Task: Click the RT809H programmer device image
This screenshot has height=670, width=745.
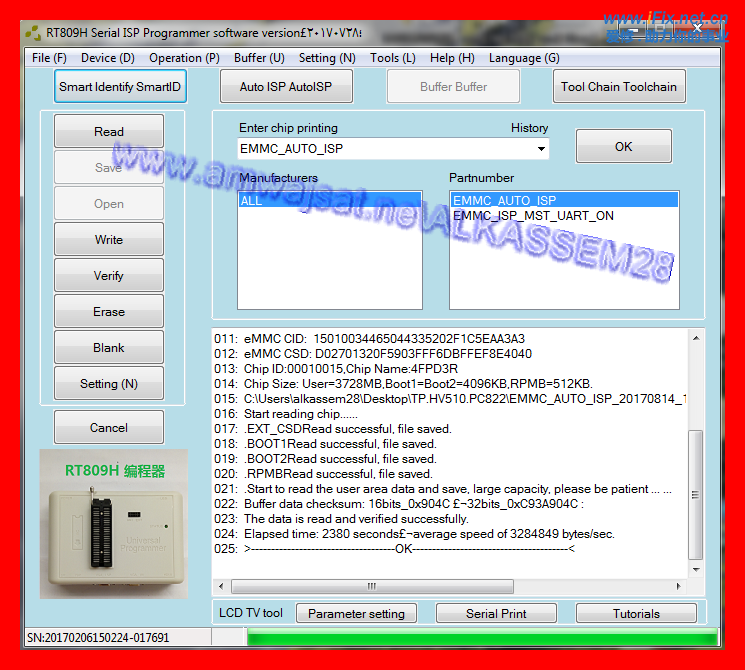Action: pos(114,523)
